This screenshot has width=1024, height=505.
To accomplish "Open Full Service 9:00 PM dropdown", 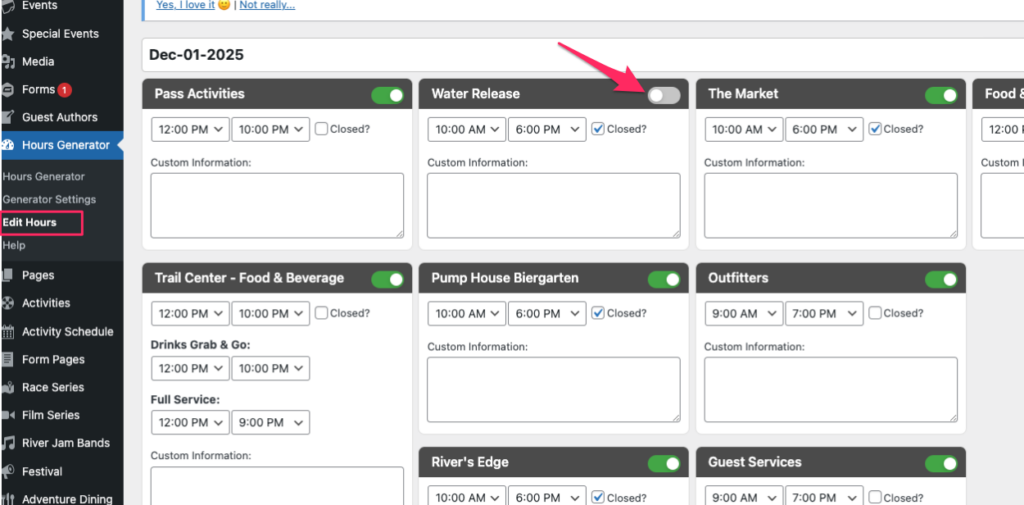I will (269, 423).
